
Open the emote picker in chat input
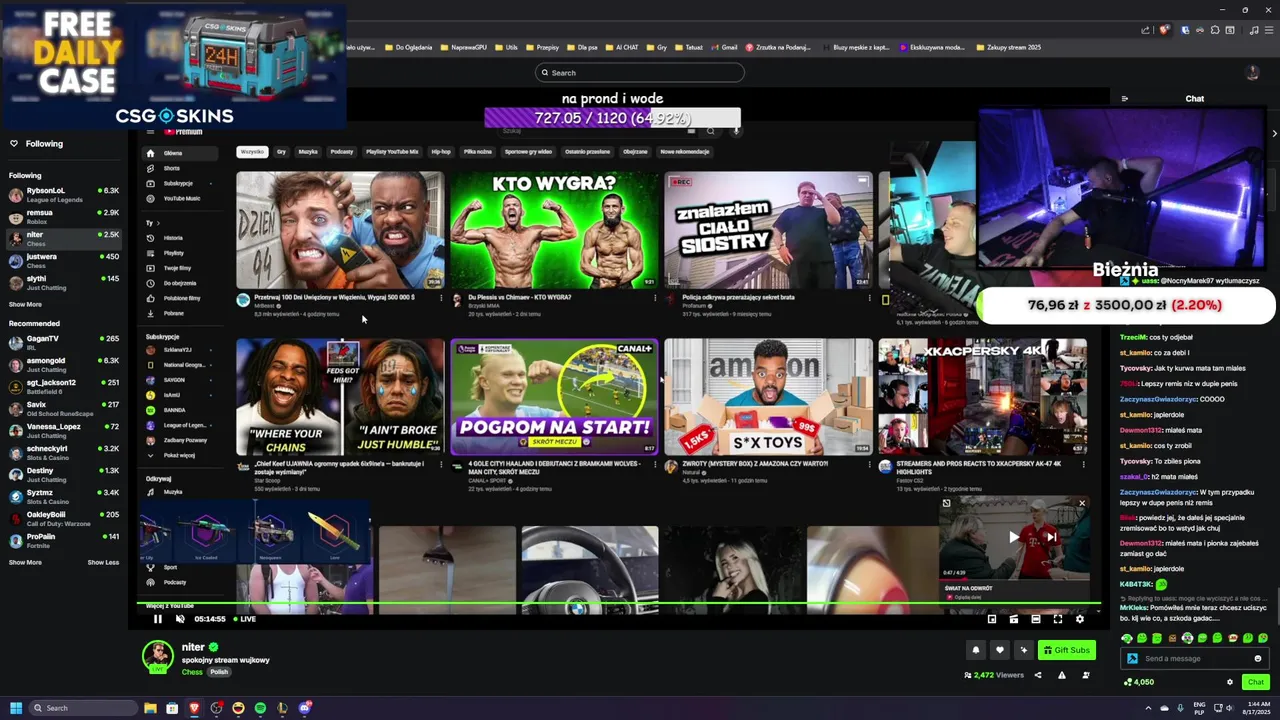(x=1258, y=659)
